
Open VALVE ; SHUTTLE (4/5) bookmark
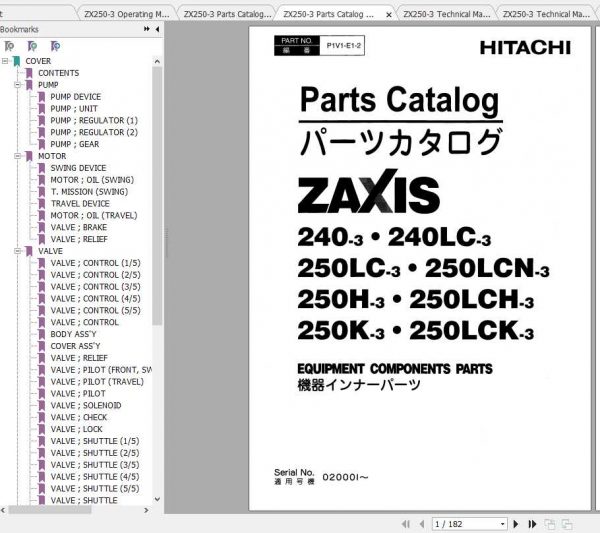[x=95, y=476]
